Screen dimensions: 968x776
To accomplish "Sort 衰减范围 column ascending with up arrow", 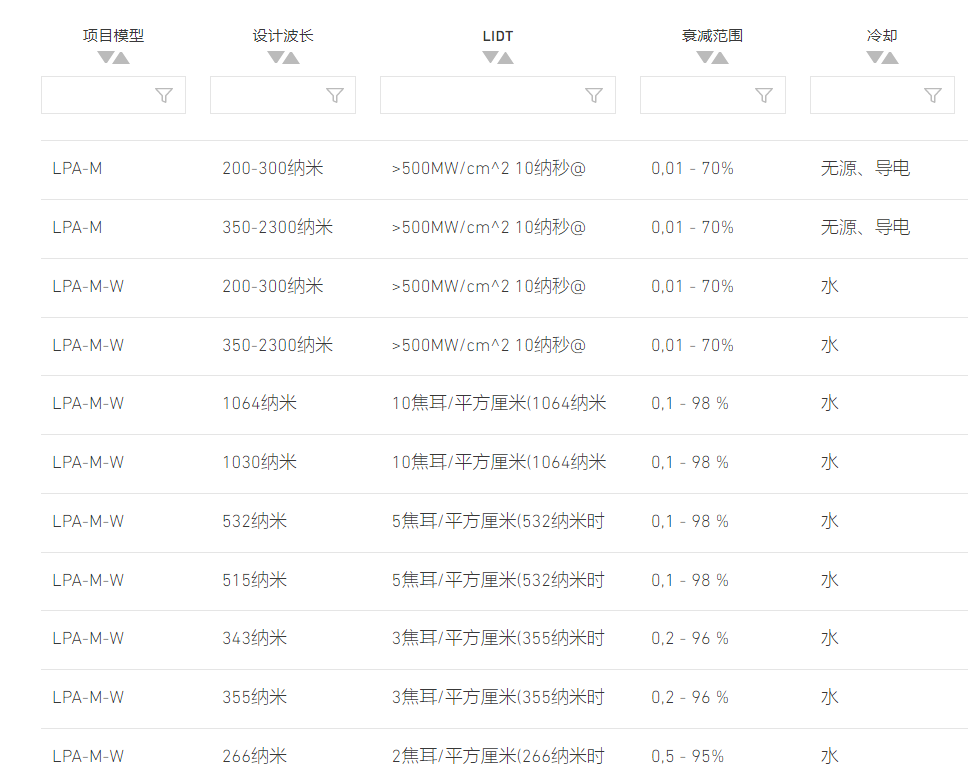I will 720,58.
